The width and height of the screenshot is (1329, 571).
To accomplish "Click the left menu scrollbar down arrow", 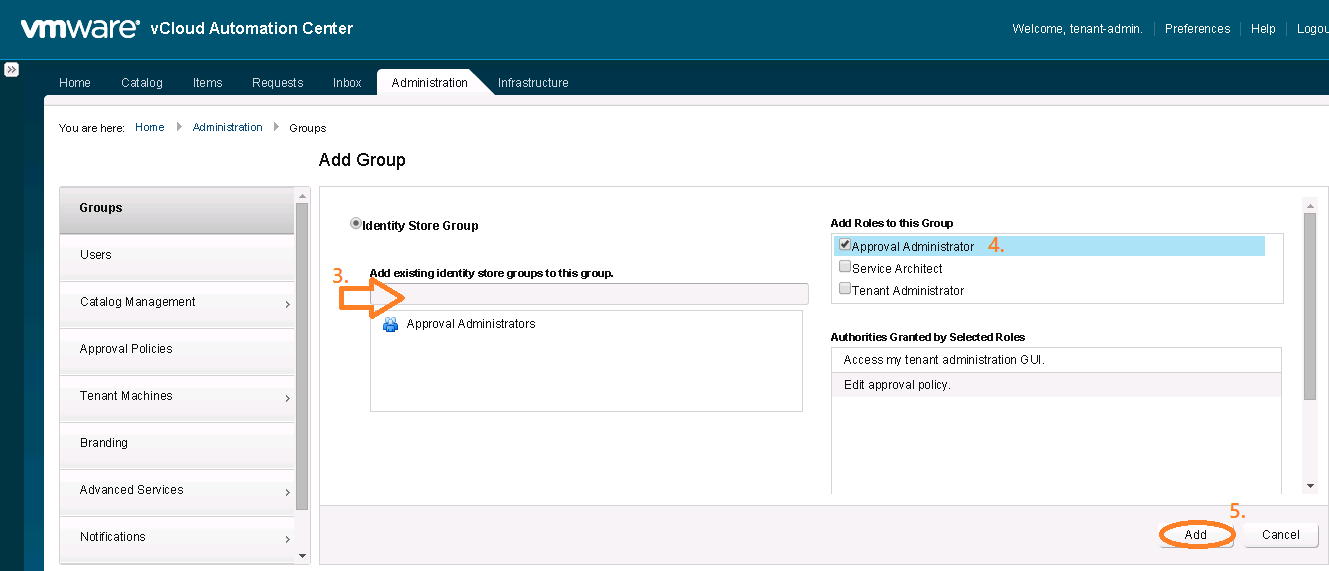I will (302, 555).
